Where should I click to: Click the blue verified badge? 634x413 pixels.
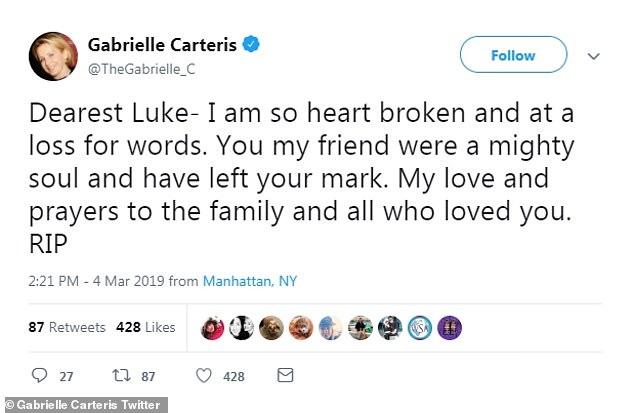(x=255, y=44)
